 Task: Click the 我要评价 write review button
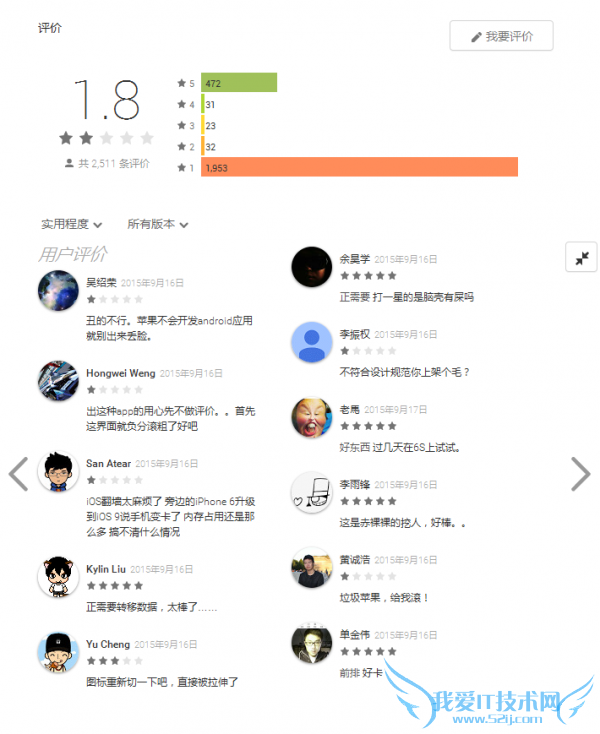click(501, 36)
